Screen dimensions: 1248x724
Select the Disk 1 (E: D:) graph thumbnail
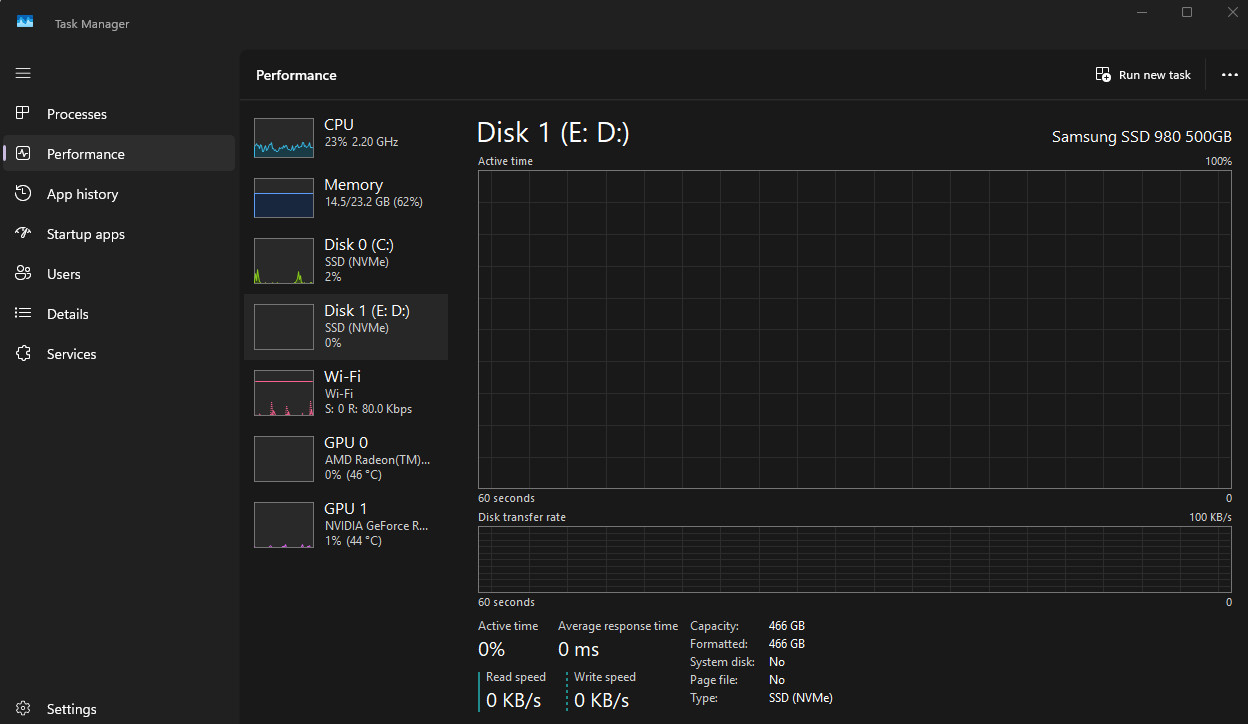[284, 326]
